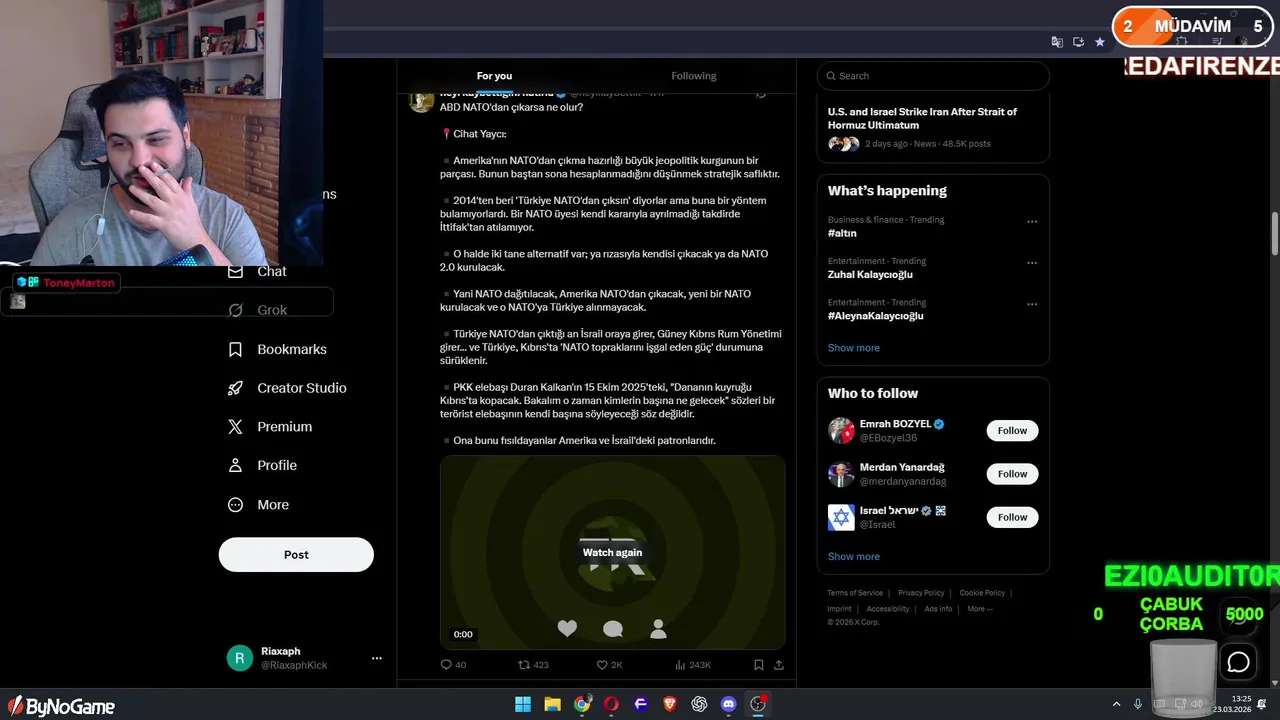Screen dimensions: 1280x720
Task: Click the speech bubble icon on video overlay
Action: tap(613, 629)
